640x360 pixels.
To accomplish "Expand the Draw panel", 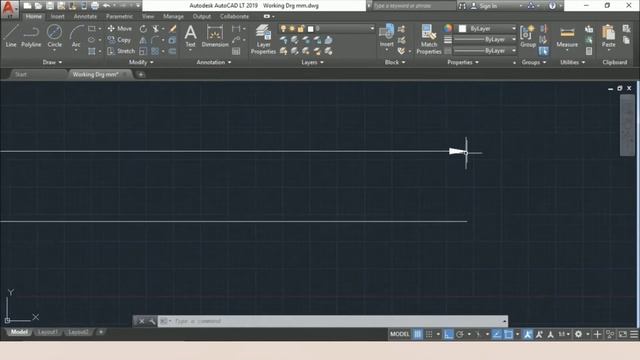I will click(52, 62).
